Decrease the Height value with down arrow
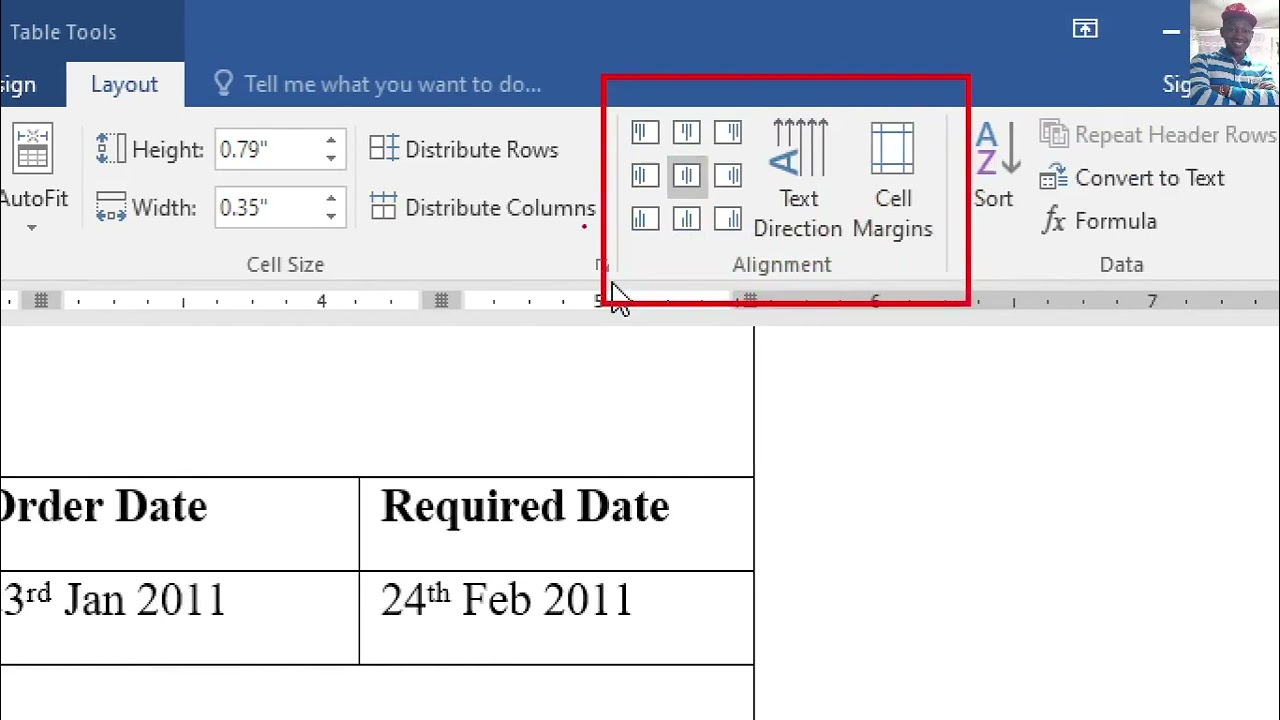 tap(331, 158)
